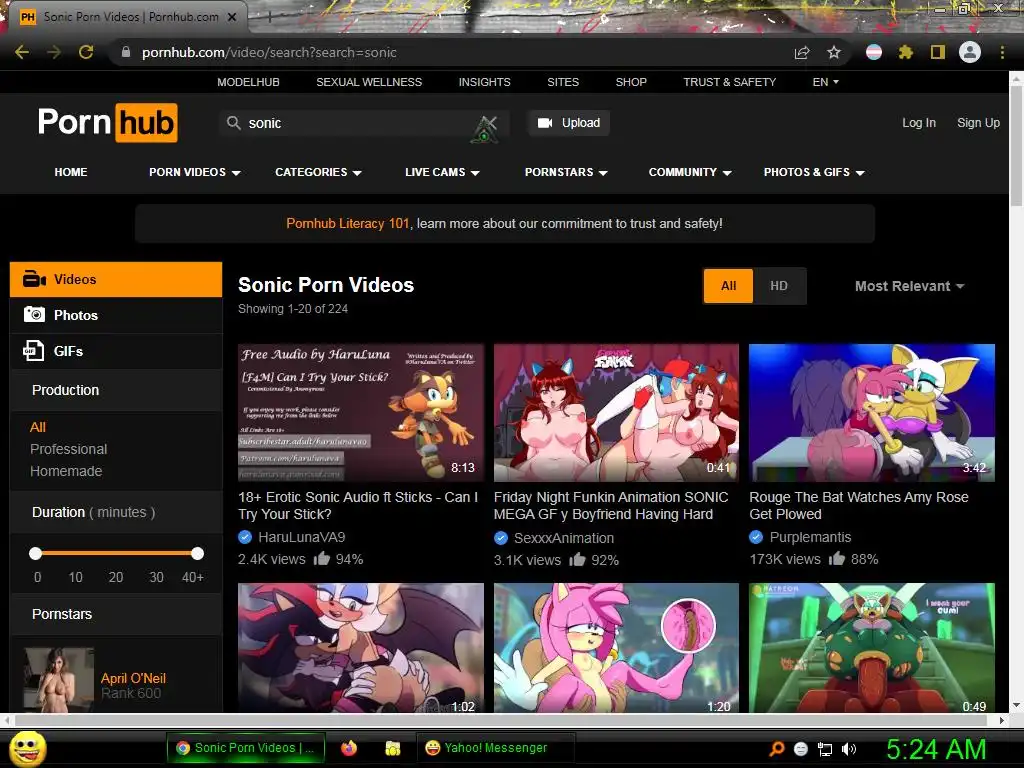Click the round face tray icon
Image resolution: width=1024 pixels, height=768 pixels.
(x=801, y=749)
